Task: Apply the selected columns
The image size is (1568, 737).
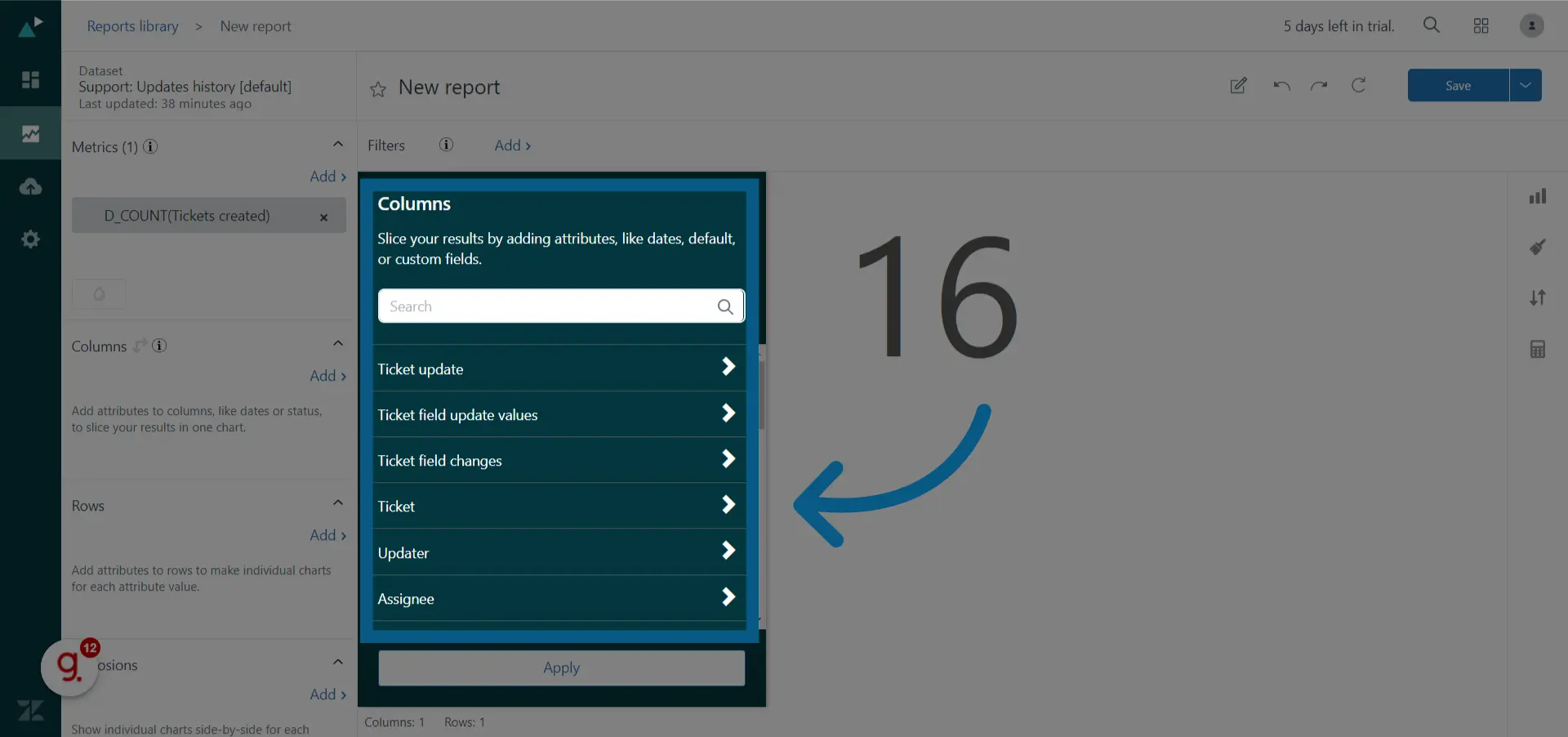Action: pos(561,668)
